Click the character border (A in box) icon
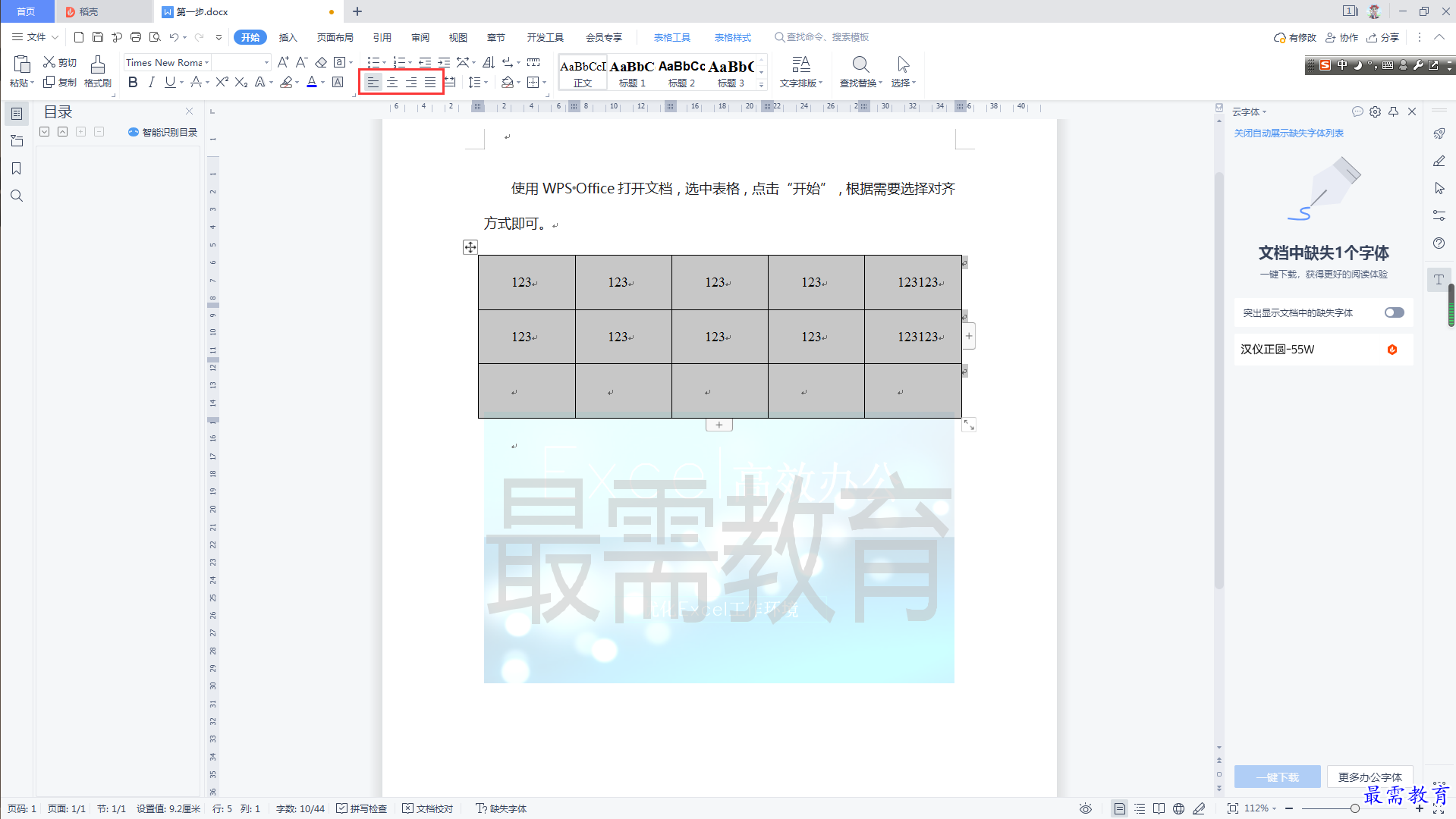Viewport: 1456px width, 819px height. (338, 82)
